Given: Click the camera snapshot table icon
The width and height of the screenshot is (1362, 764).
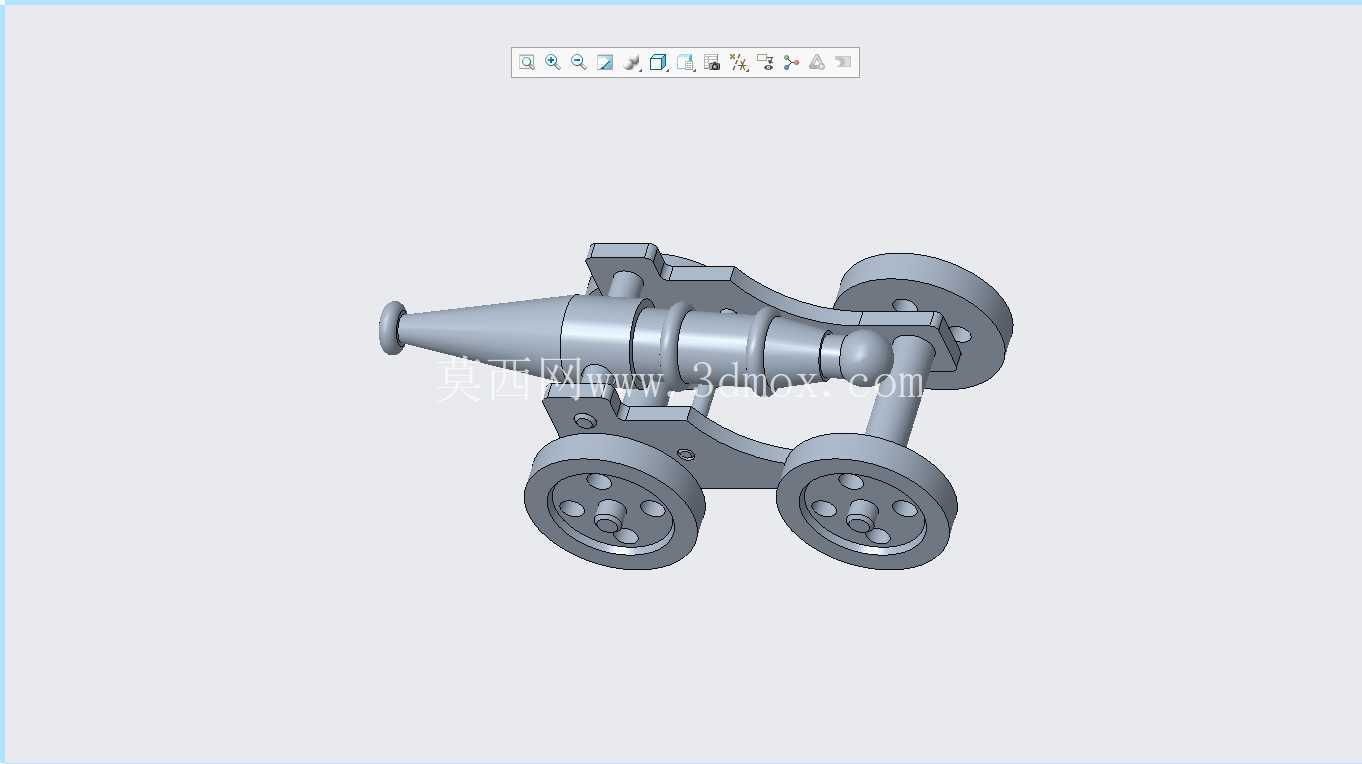Looking at the screenshot, I should (x=712, y=62).
